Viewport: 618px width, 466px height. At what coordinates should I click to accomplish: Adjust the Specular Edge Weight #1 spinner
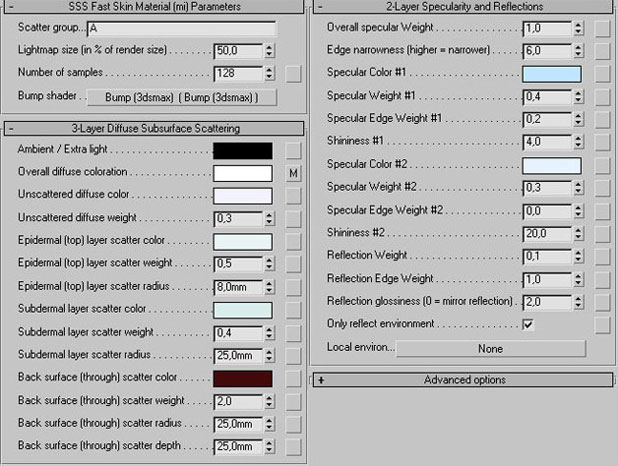pyautogui.click(x=578, y=119)
